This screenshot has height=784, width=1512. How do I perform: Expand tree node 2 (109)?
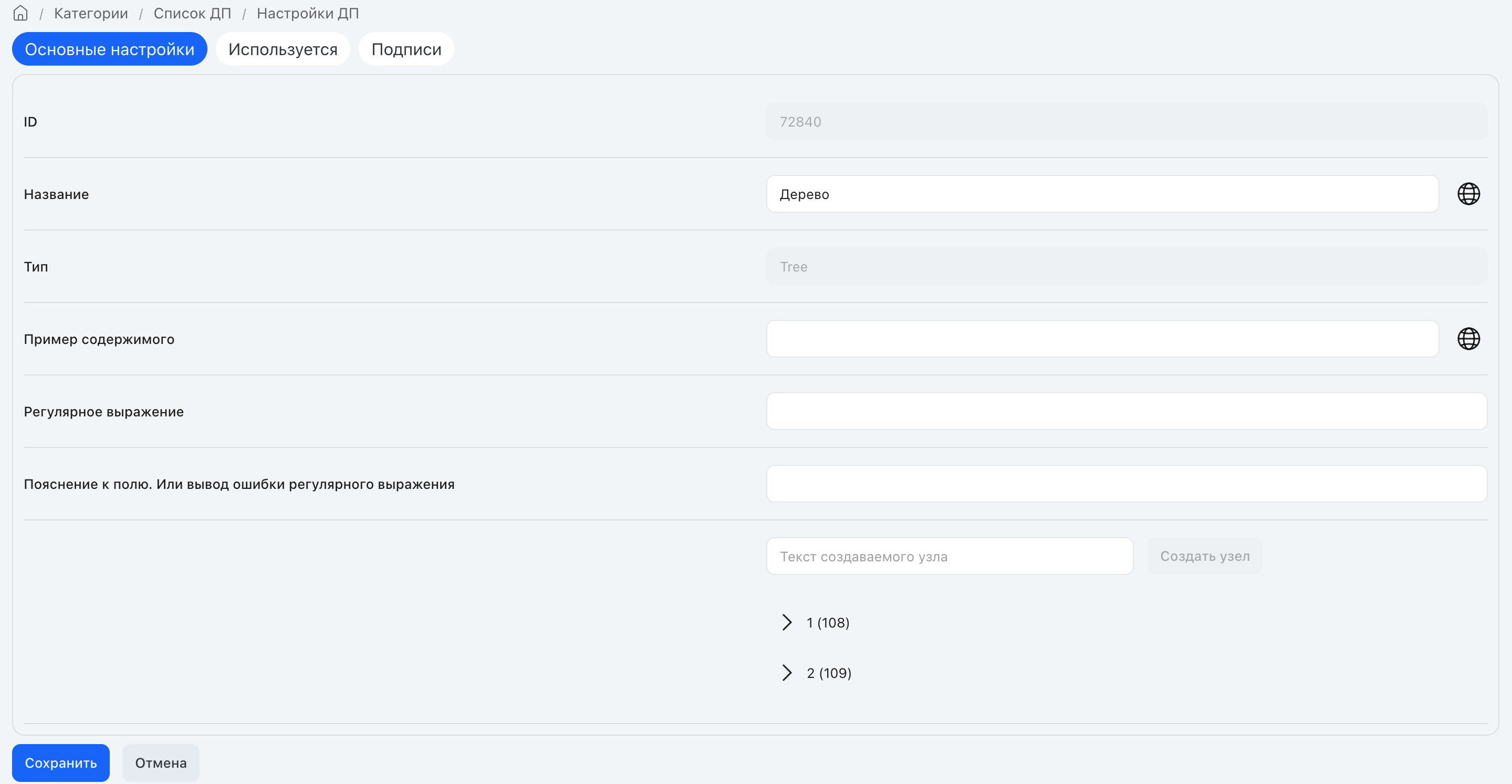point(787,673)
